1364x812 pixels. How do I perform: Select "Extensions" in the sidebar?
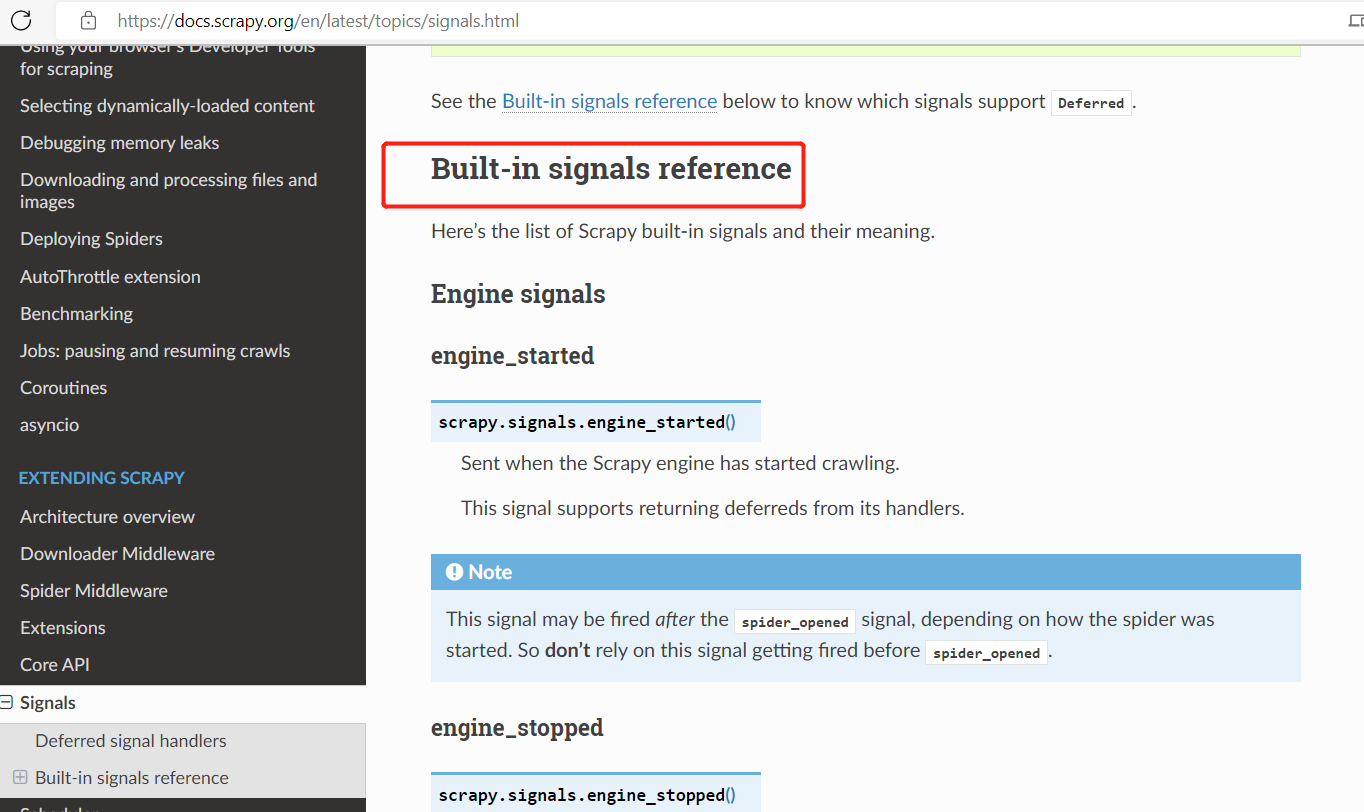pos(62,627)
